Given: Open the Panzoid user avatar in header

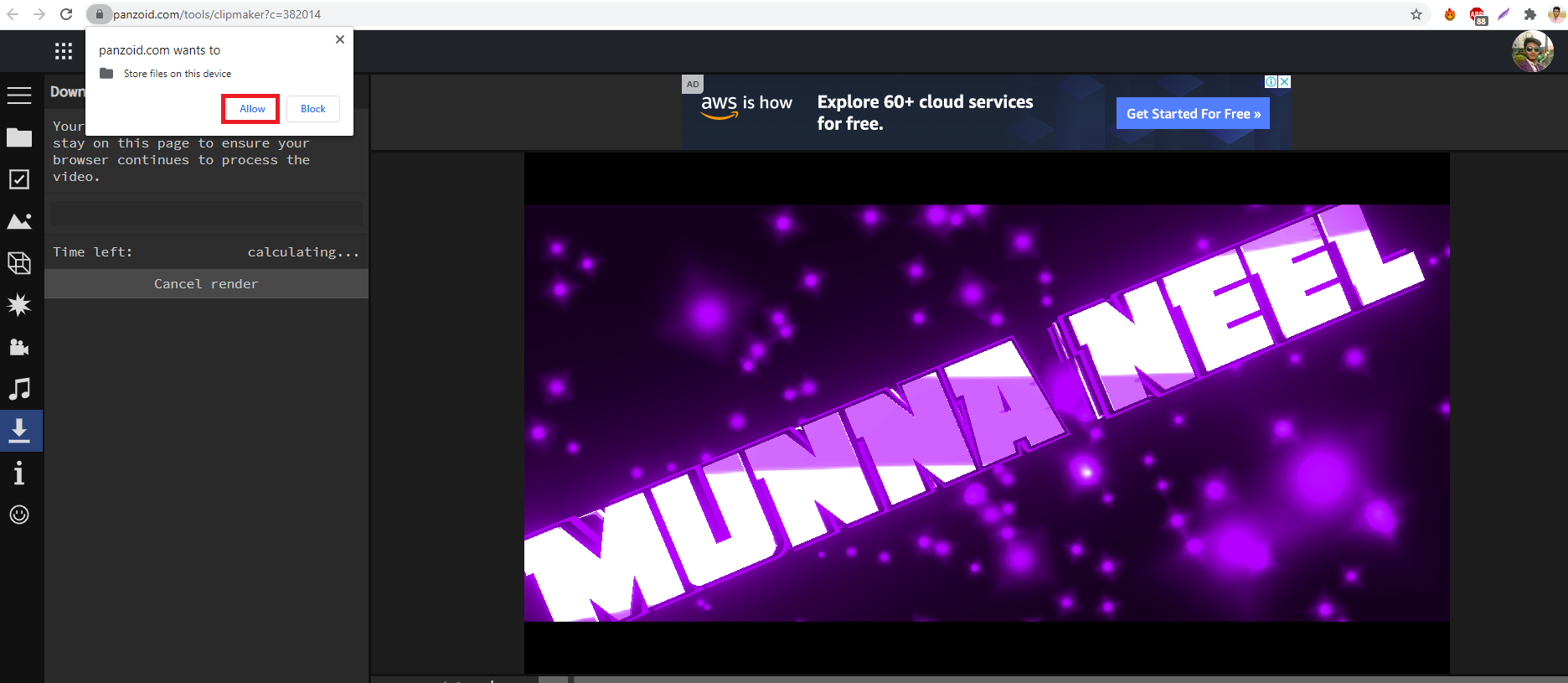Looking at the screenshot, I should tap(1533, 51).
